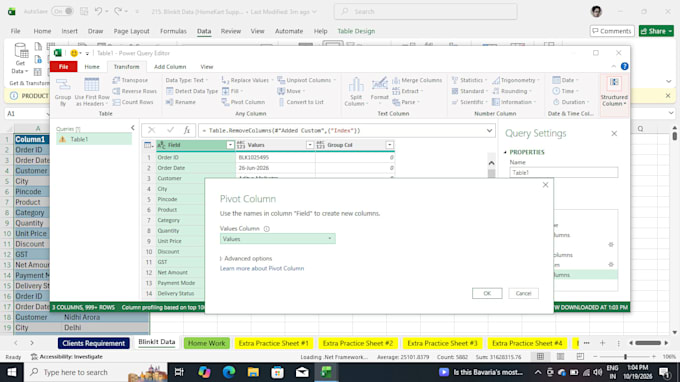Click the Comments button

pos(612,31)
